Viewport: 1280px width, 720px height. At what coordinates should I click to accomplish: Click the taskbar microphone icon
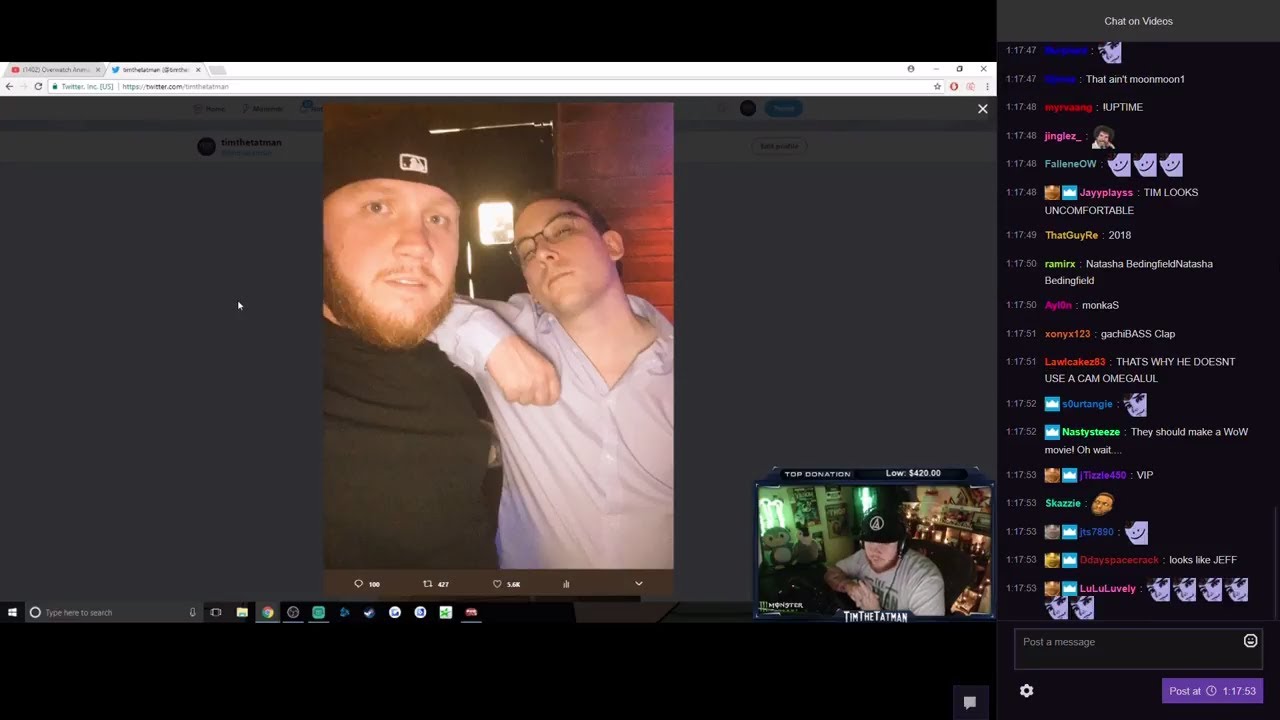192,612
